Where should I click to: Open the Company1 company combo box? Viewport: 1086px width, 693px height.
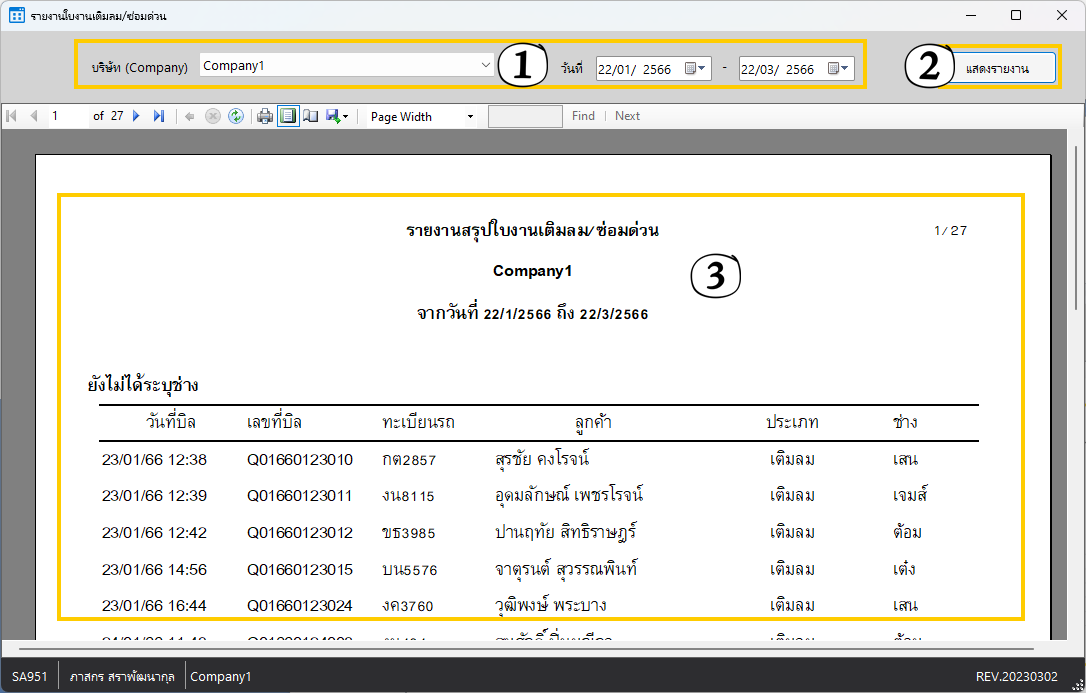click(x=486, y=66)
